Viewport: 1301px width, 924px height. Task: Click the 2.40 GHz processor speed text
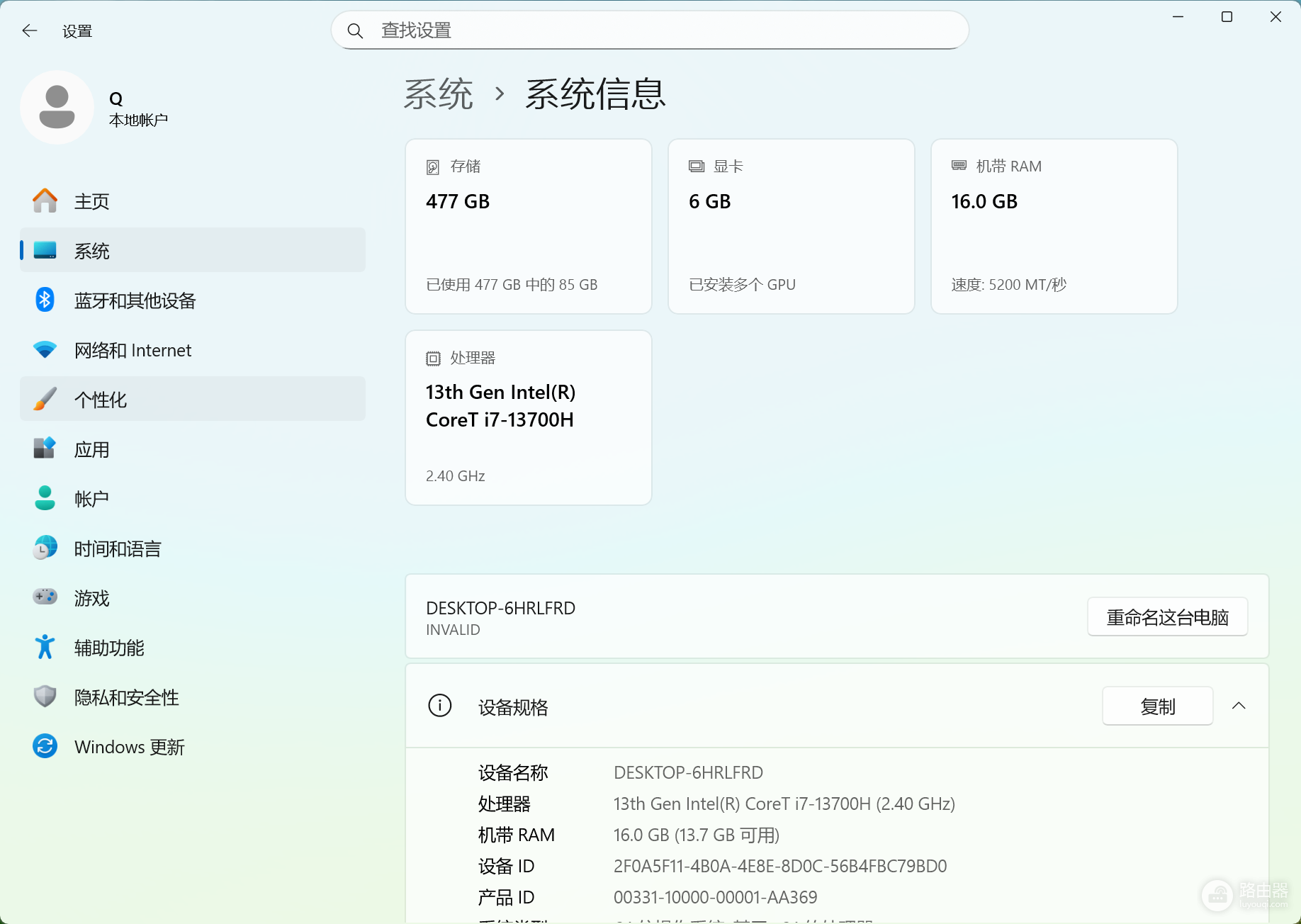[455, 475]
